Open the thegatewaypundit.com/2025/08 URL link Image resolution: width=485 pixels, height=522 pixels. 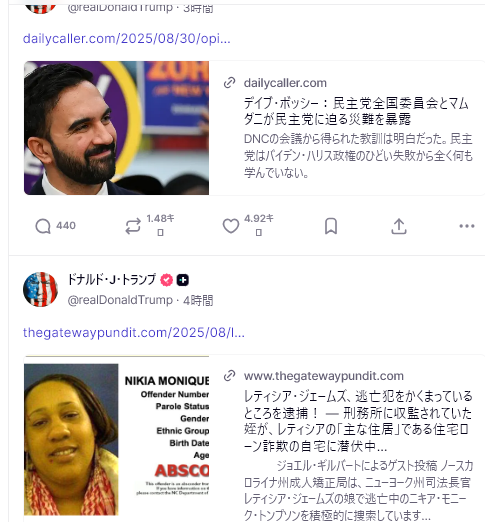pyautogui.click(x=134, y=332)
